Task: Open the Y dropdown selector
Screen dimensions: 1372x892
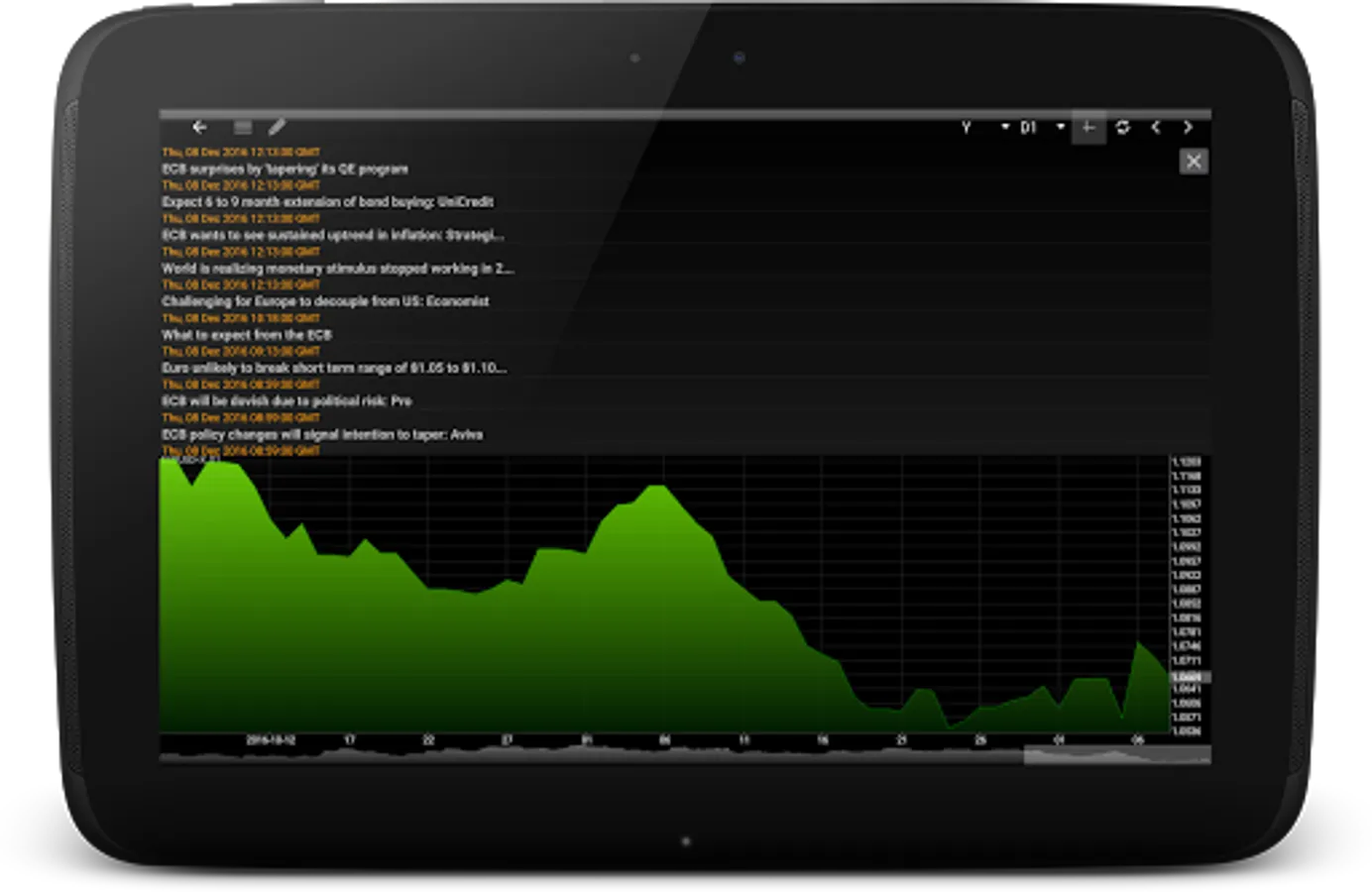Action: tap(984, 128)
